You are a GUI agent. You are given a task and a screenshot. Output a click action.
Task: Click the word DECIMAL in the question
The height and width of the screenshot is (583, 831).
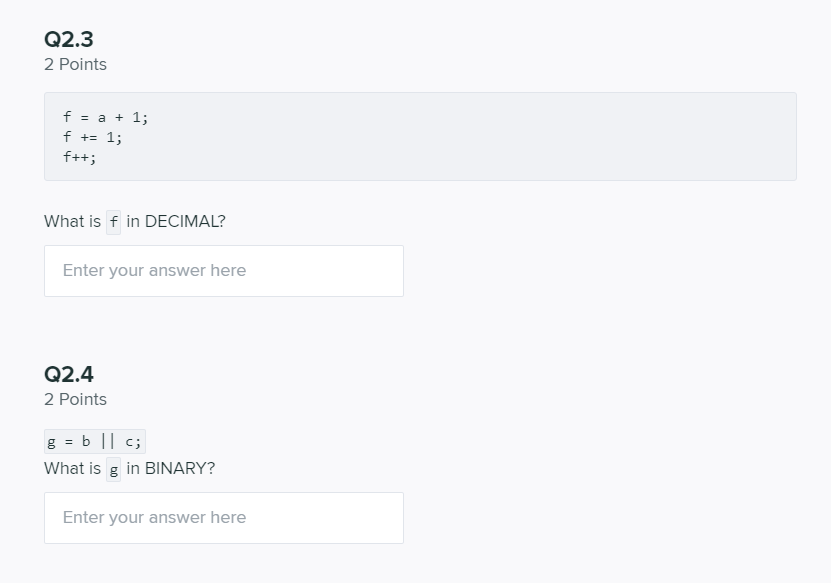pyautogui.click(x=185, y=222)
